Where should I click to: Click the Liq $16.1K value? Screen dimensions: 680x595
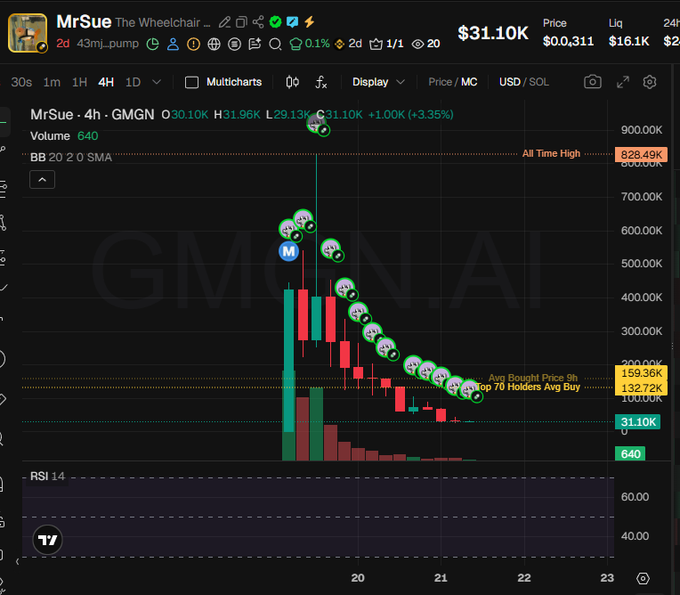[x=629, y=41]
